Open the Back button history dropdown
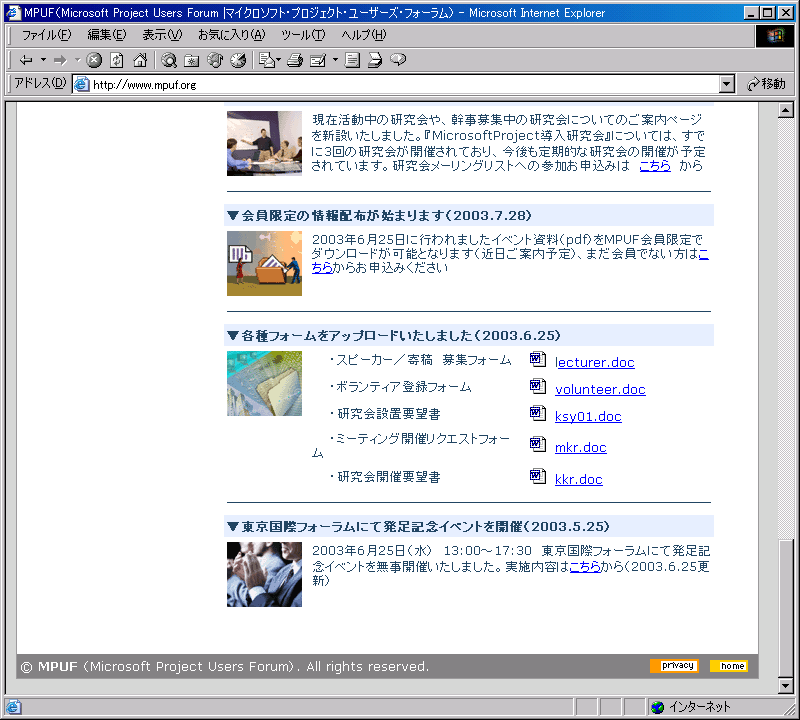 (43, 60)
